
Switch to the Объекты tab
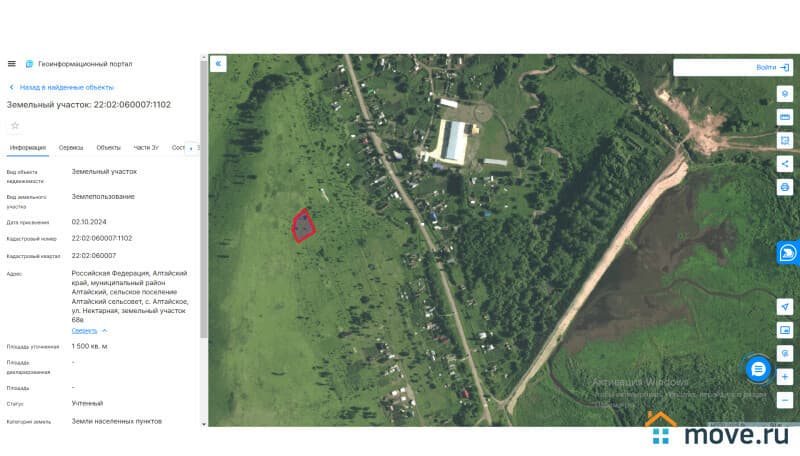click(109, 148)
